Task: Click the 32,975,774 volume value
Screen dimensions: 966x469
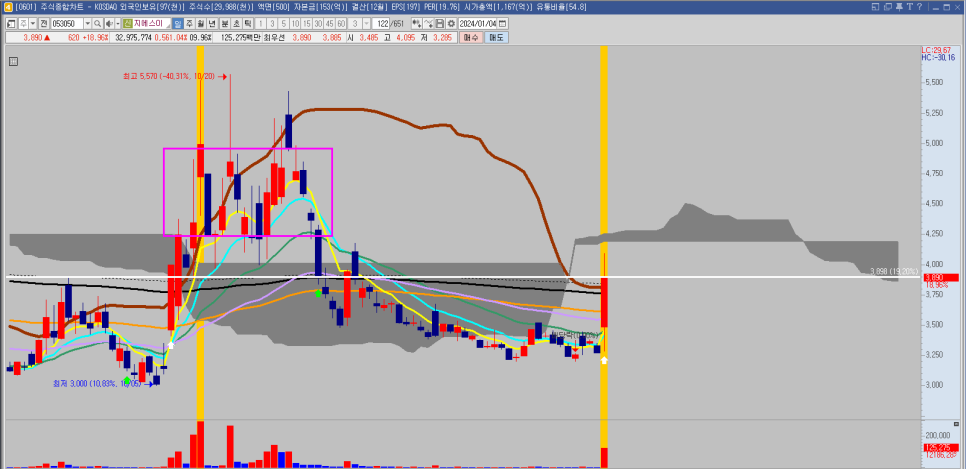Action: (x=134, y=38)
